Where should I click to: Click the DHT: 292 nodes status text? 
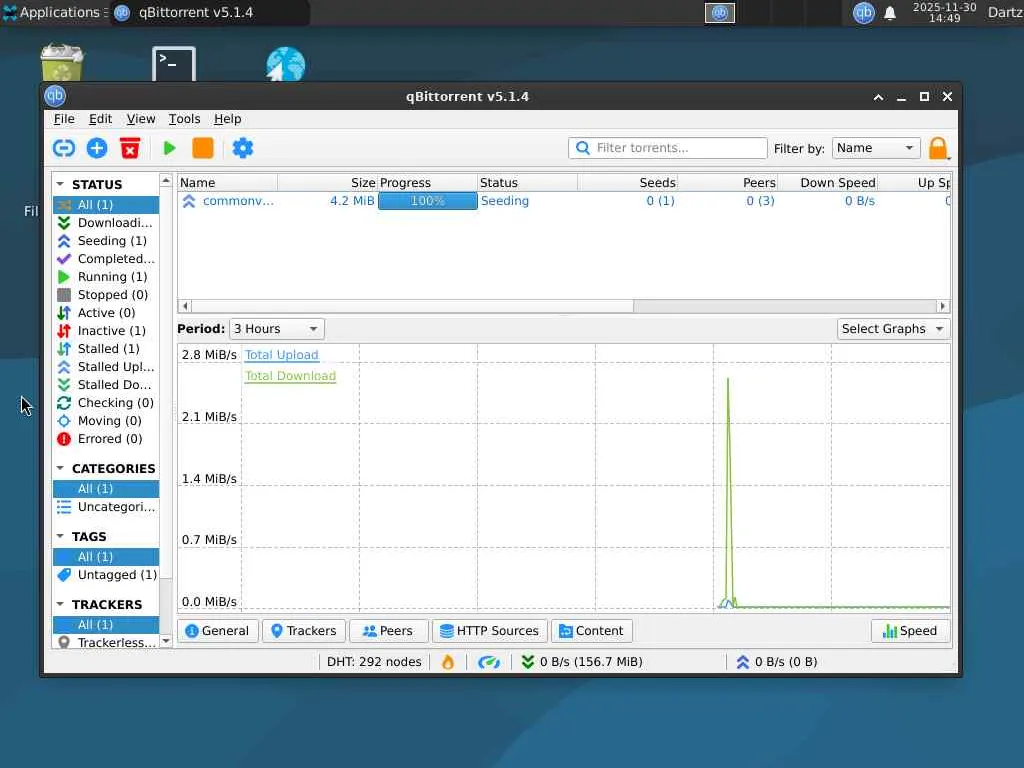pos(374,662)
